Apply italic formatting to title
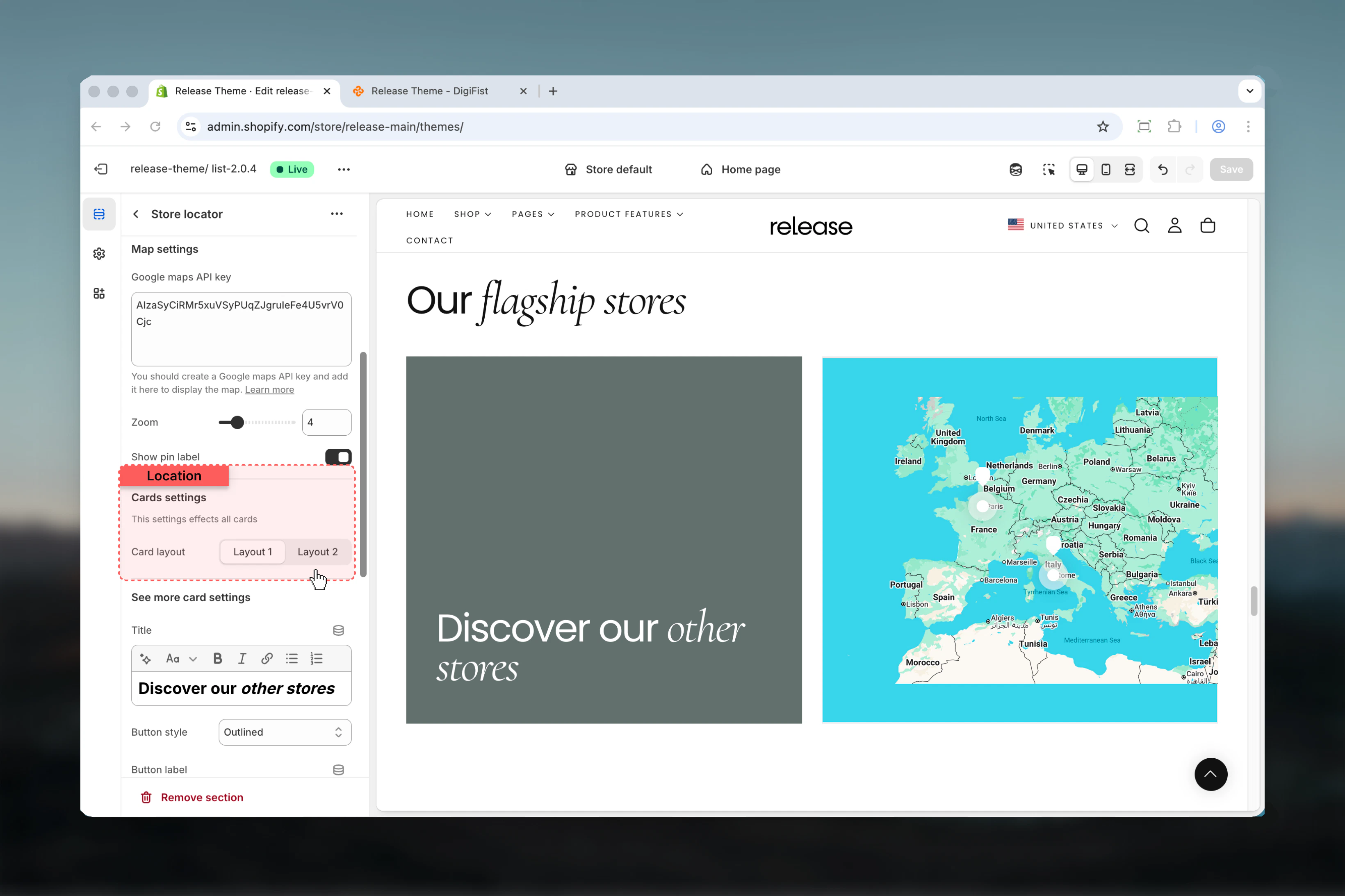The image size is (1345, 896). [x=242, y=659]
